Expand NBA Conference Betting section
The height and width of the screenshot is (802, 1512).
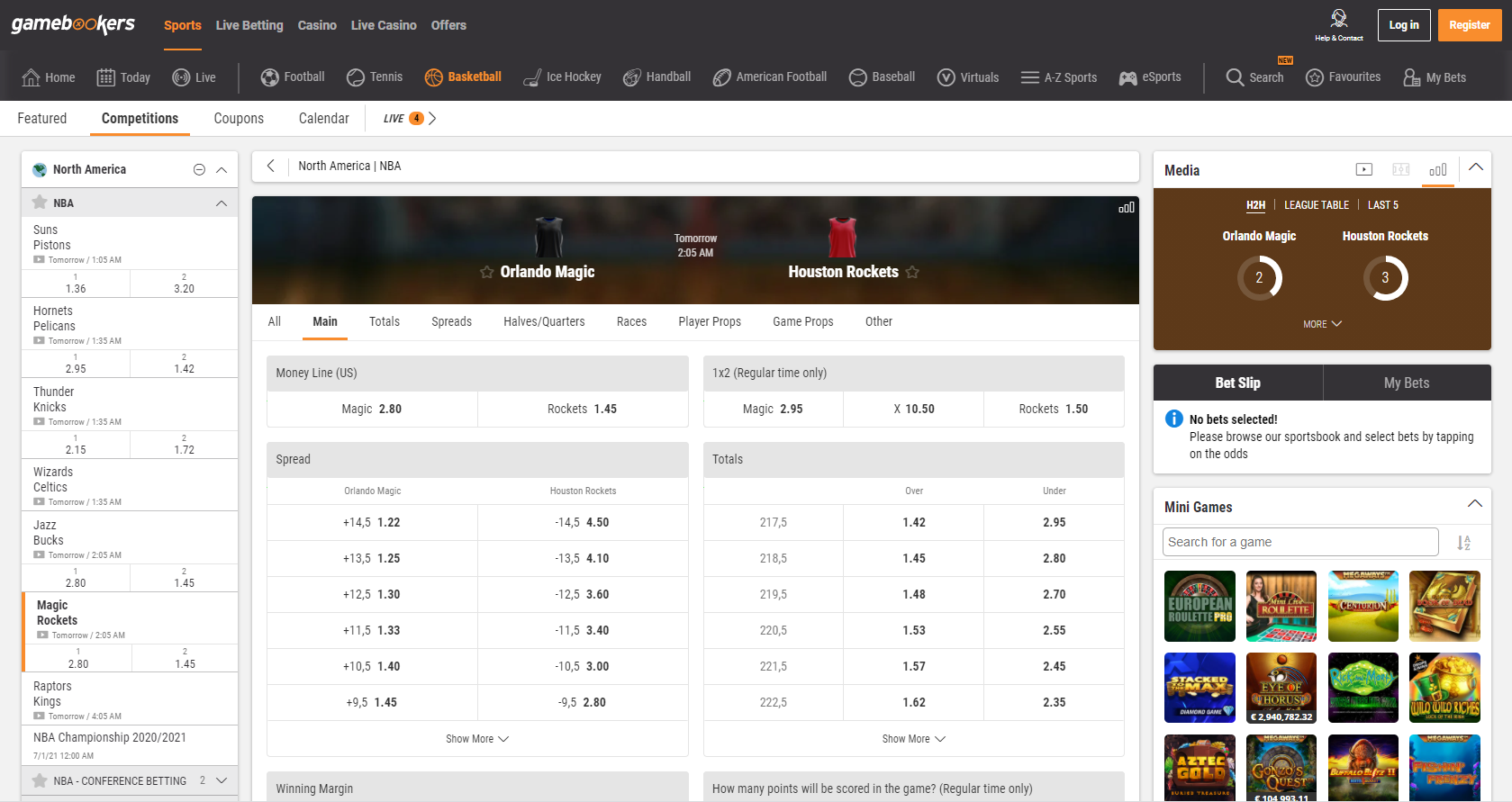coord(222,780)
